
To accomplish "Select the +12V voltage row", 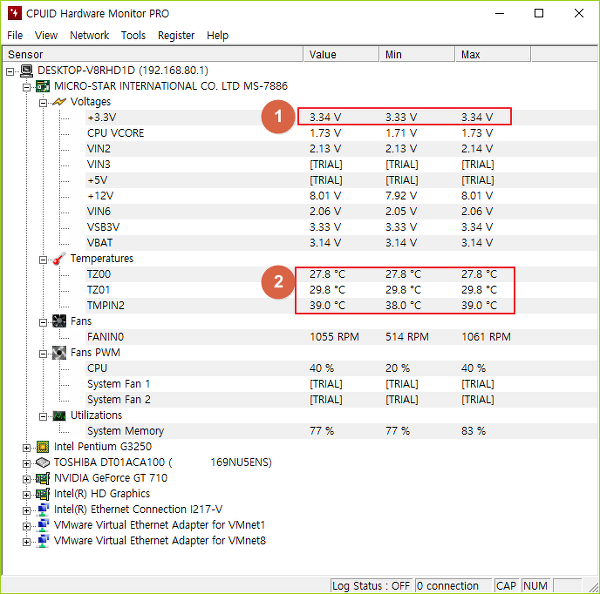I will [x=341, y=196].
